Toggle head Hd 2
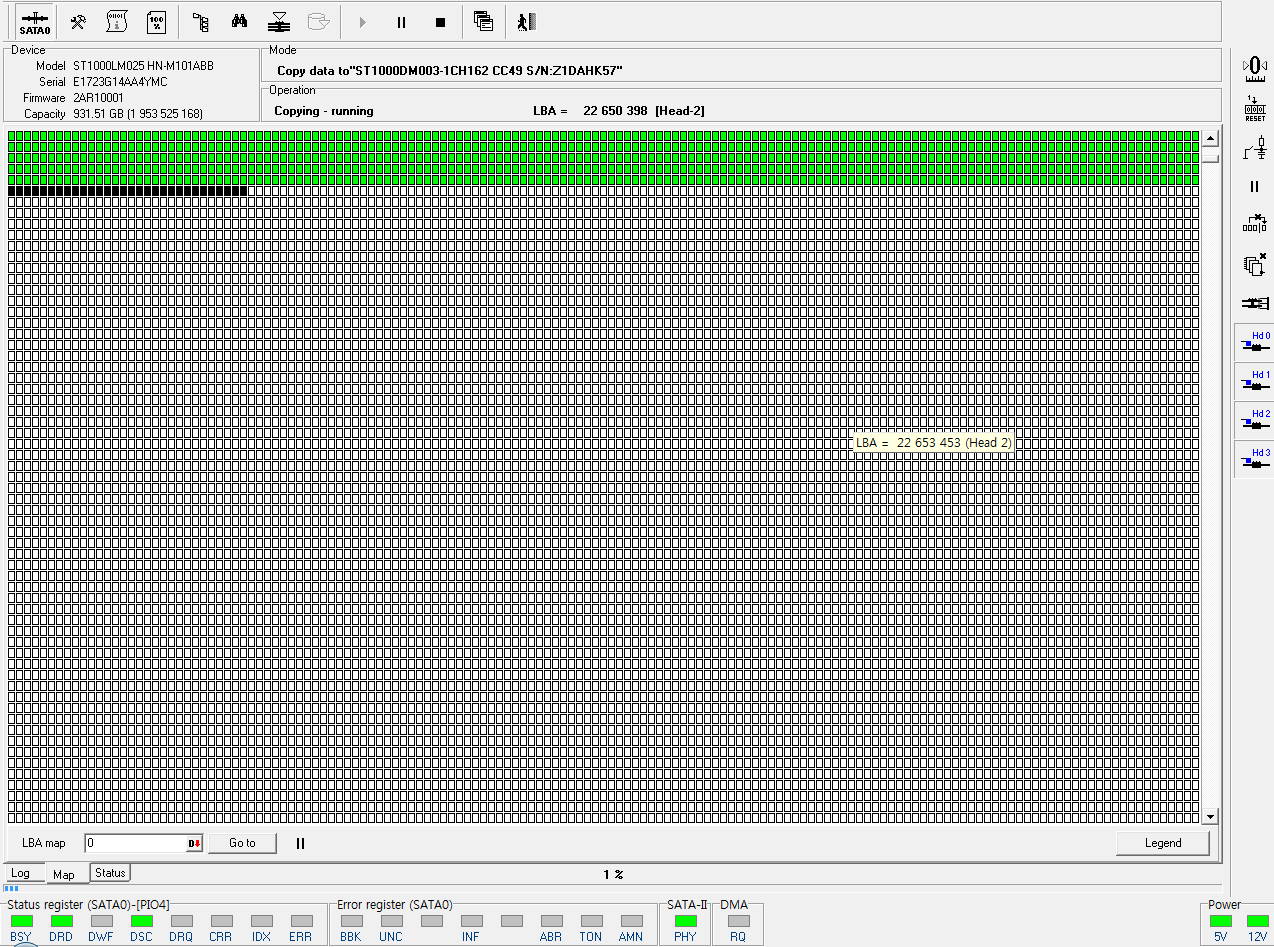The image size is (1274, 947). (1254, 420)
